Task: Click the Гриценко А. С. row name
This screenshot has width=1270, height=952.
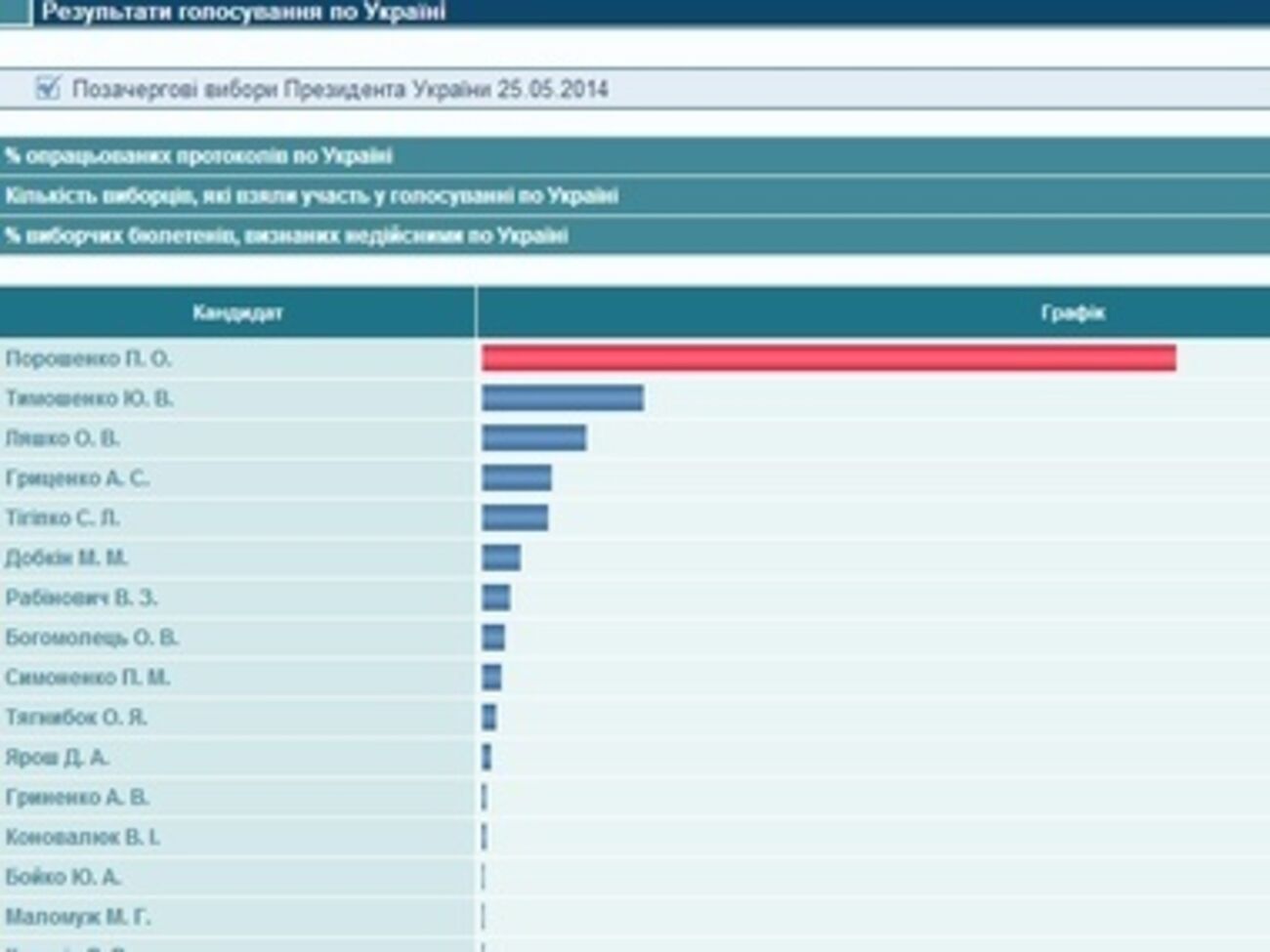Action: coord(77,478)
